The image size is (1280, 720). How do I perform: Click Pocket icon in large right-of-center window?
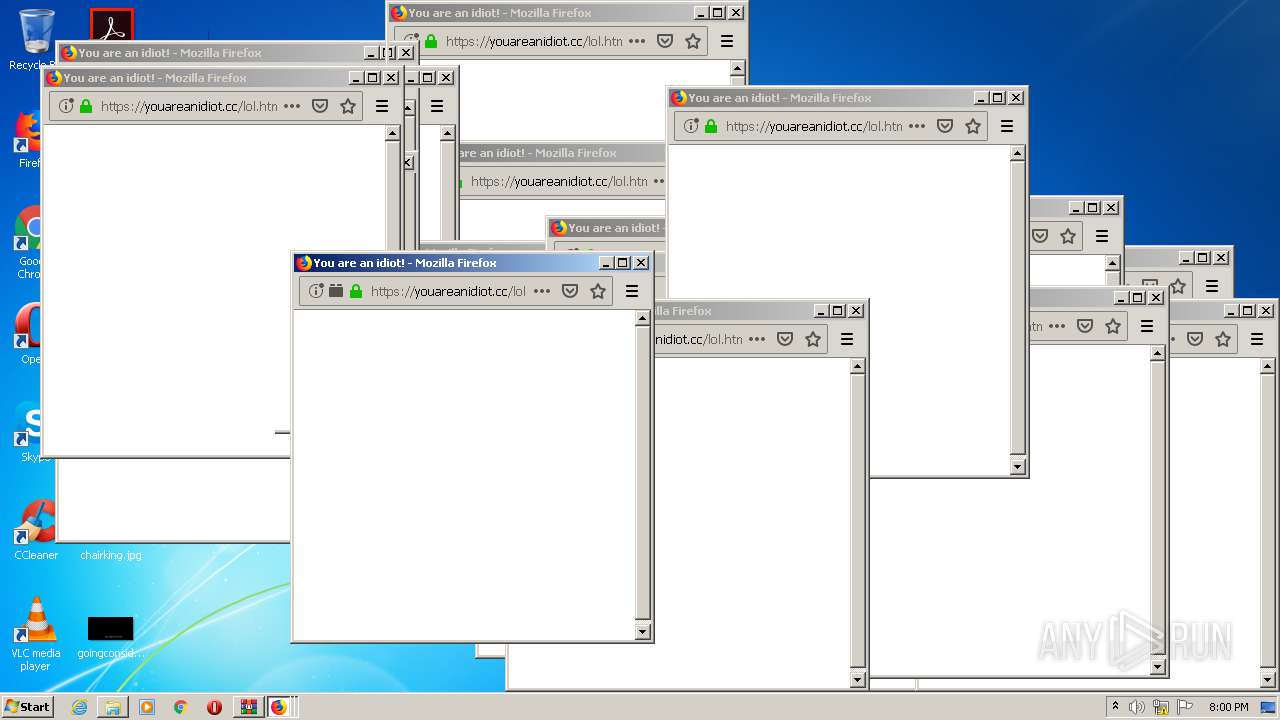945,126
